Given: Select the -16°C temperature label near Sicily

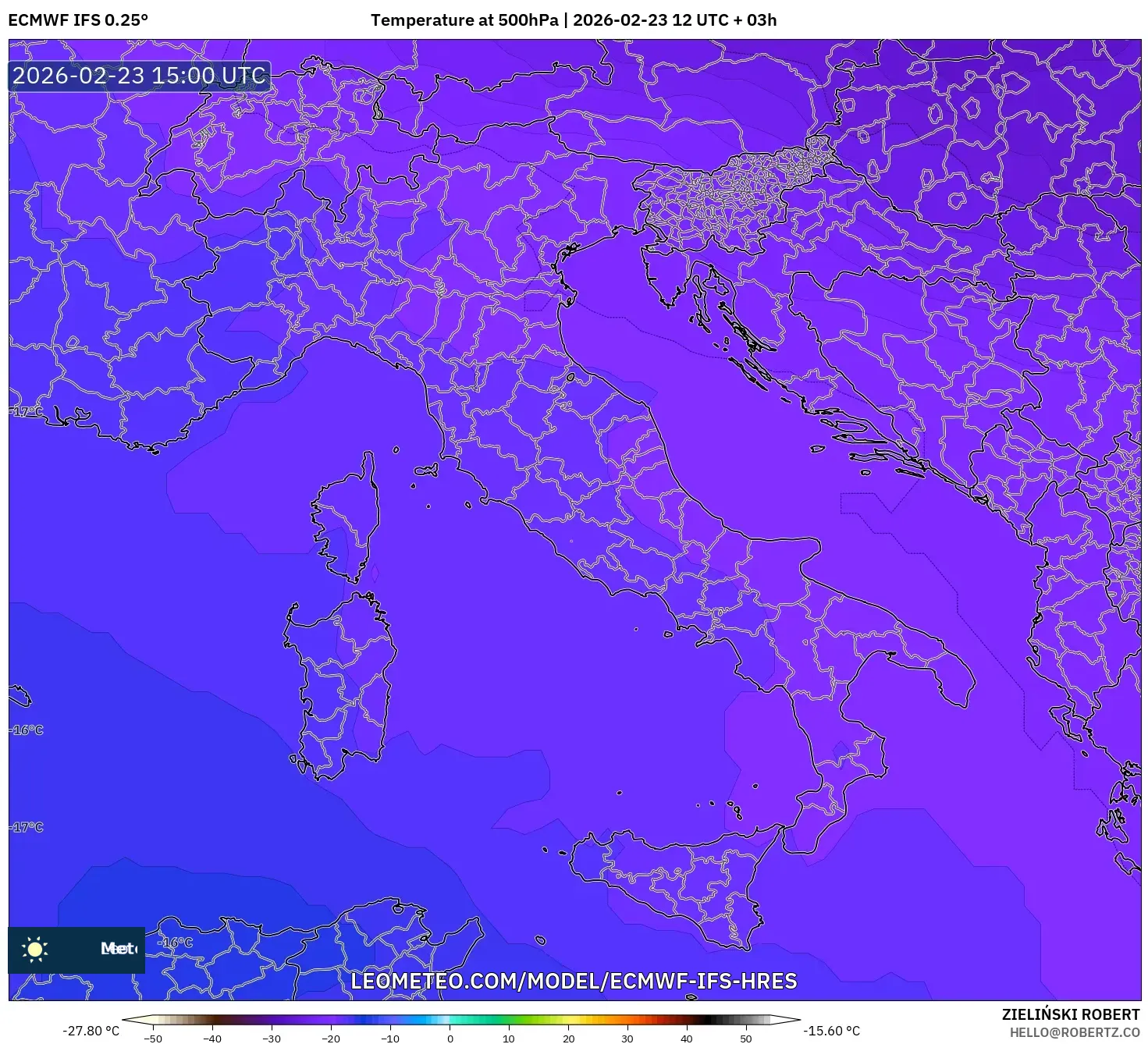Looking at the screenshot, I should (x=175, y=942).
